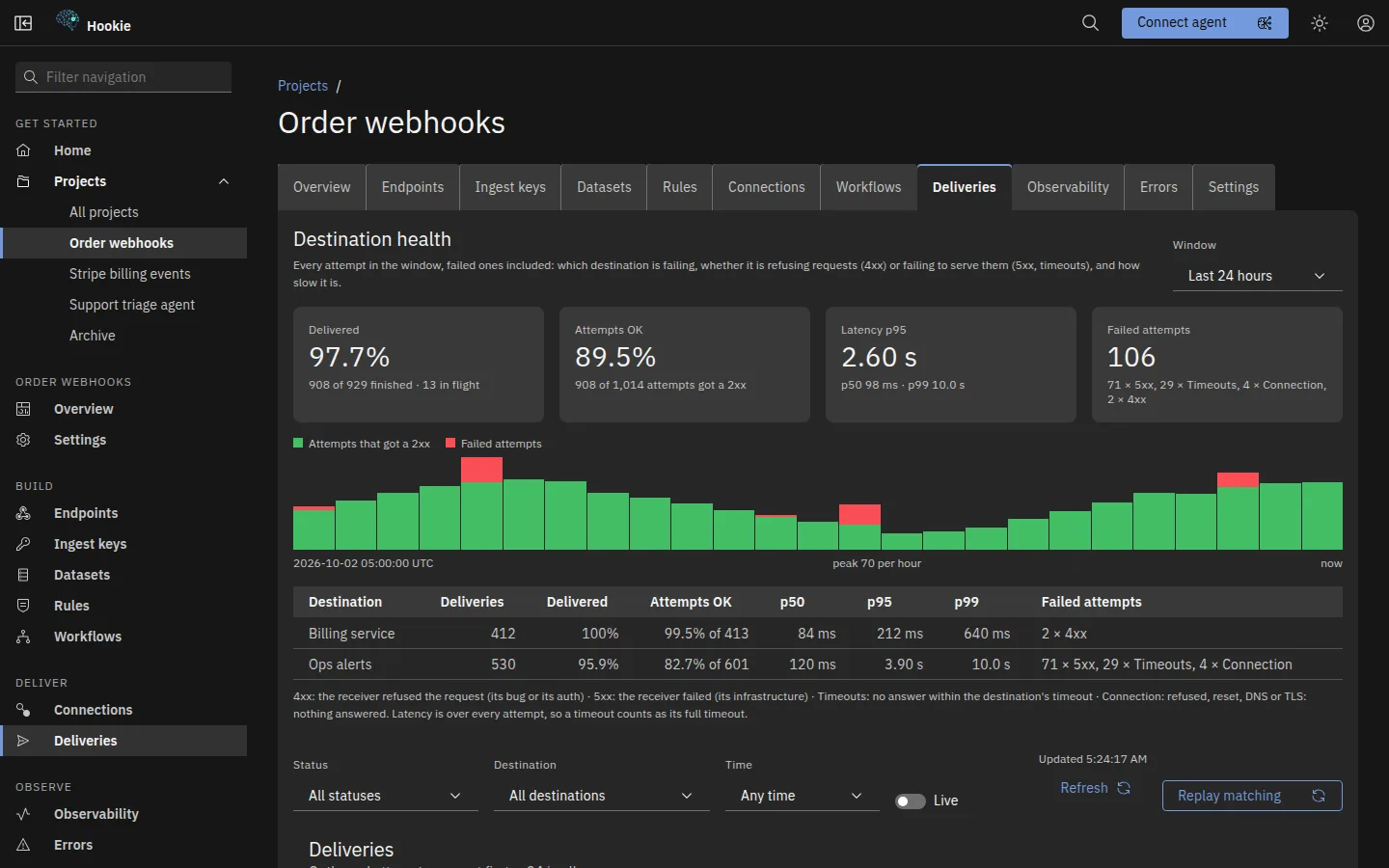Open the user account icon
This screenshot has width=1389, height=868.
(x=1366, y=23)
